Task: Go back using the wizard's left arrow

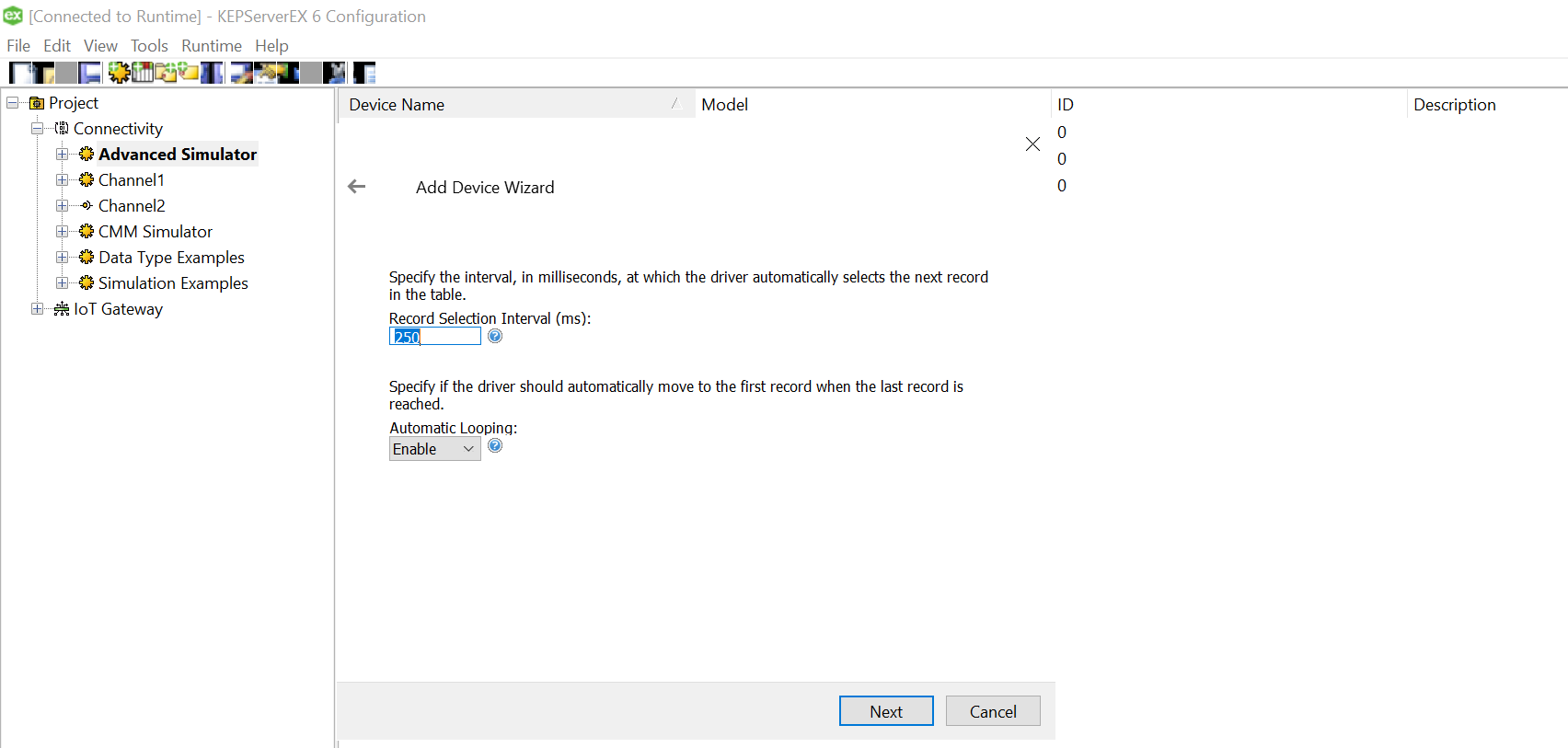Action: point(357,187)
